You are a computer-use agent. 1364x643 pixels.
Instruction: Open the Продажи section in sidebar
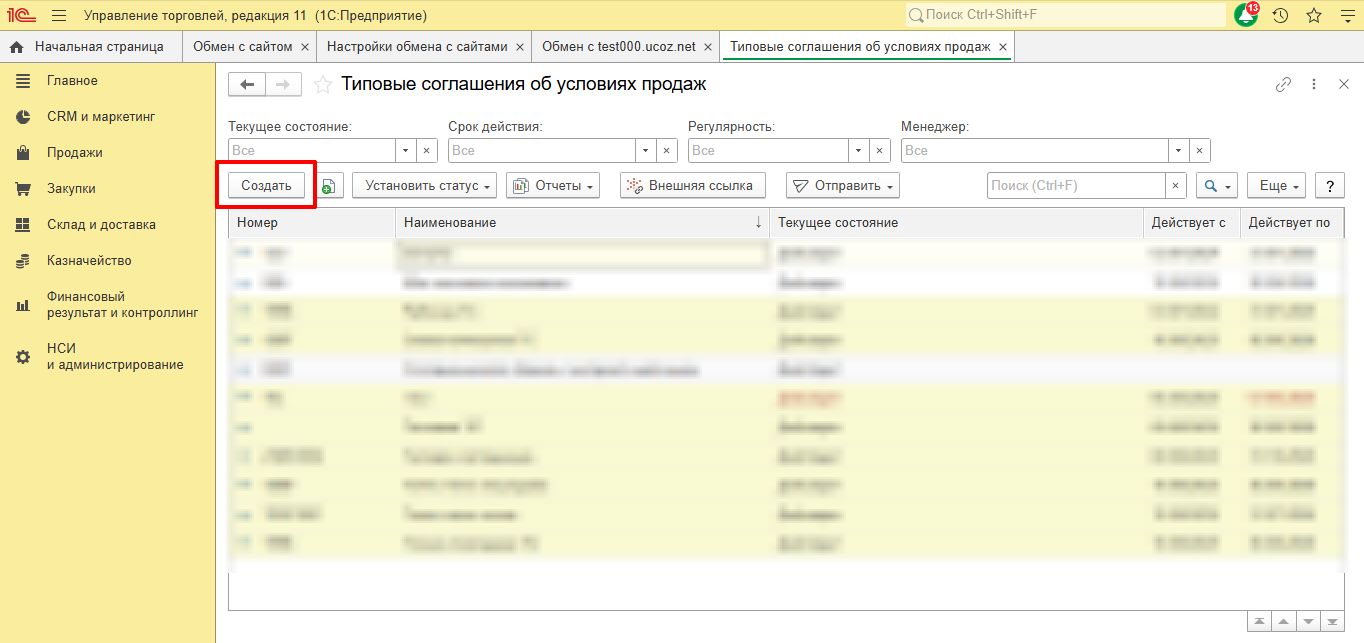tap(74, 153)
